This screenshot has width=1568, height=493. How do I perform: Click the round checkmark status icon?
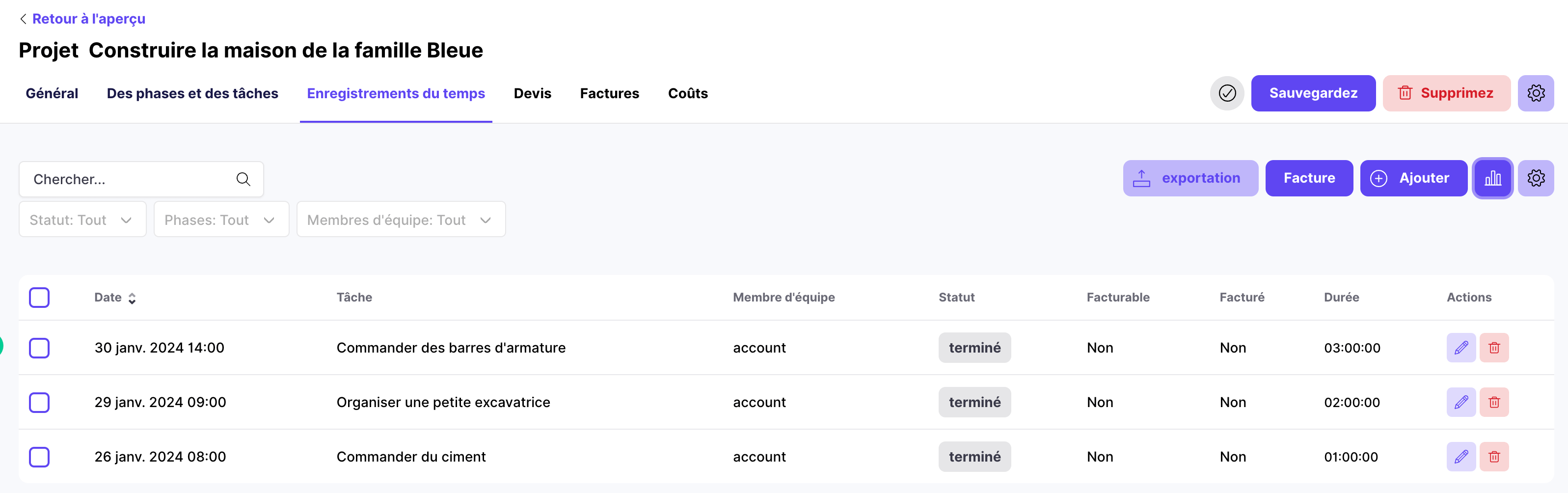(1226, 93)
